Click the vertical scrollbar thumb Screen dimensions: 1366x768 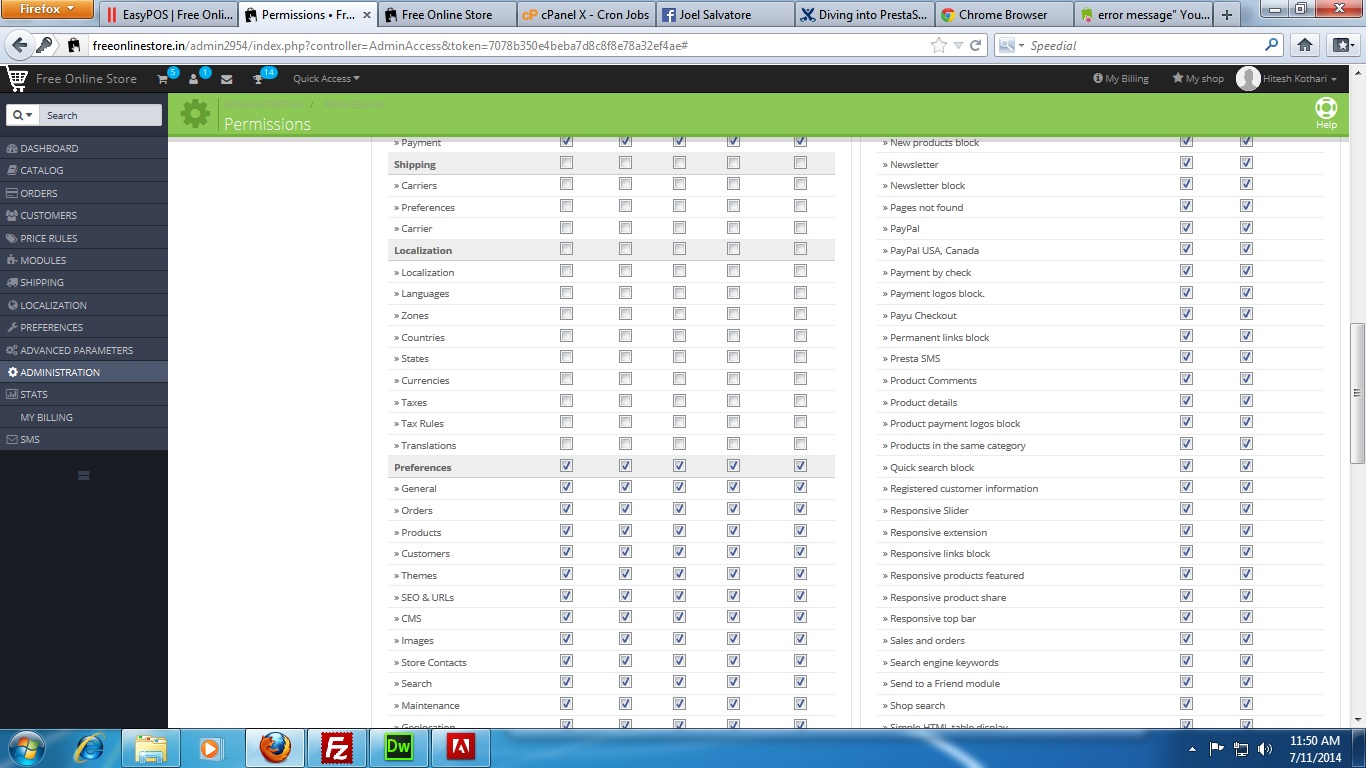click(x=1357, y=392)
